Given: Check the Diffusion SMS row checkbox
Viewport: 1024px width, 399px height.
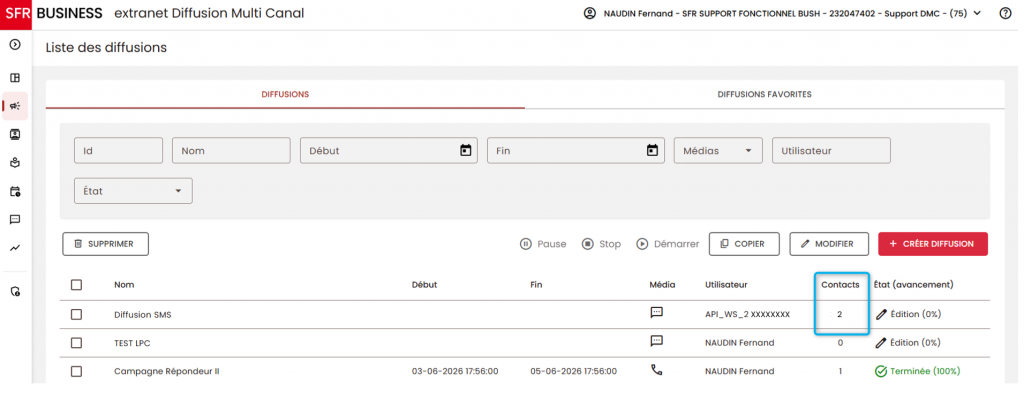Looking at the screenshot, I should pyautogui.click(x=76, y=314).
